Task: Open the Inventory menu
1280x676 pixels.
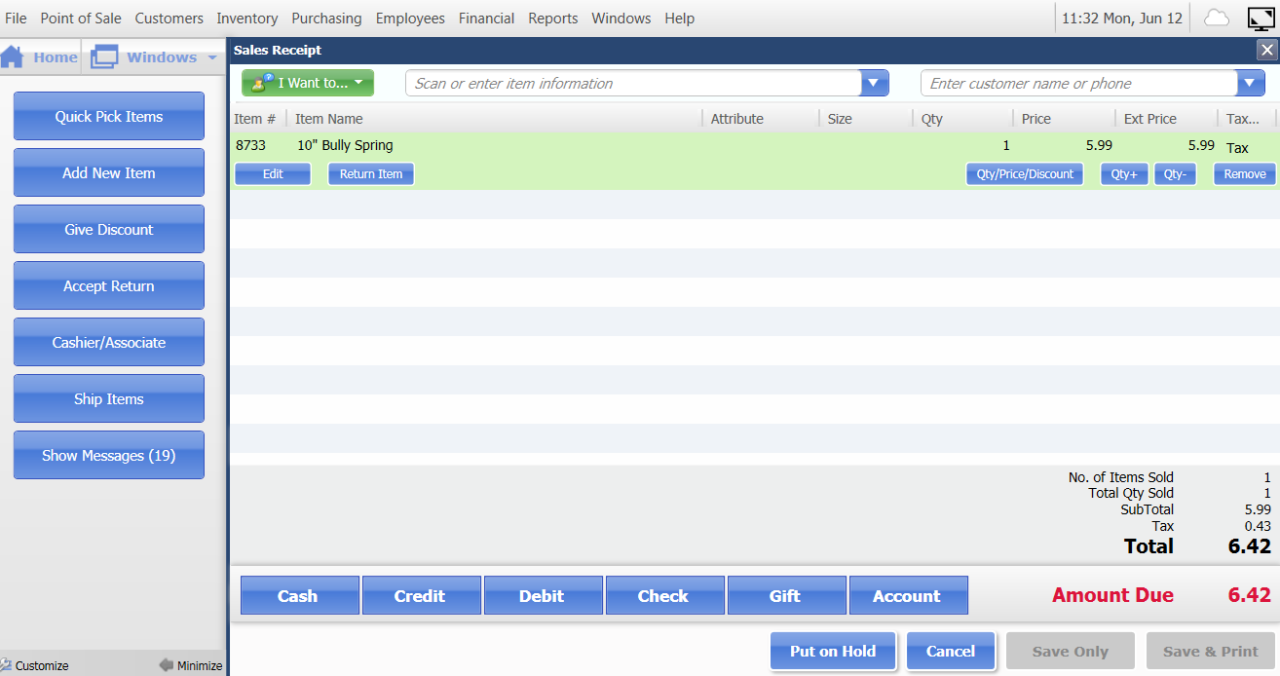Action: [x=247, y=17]
